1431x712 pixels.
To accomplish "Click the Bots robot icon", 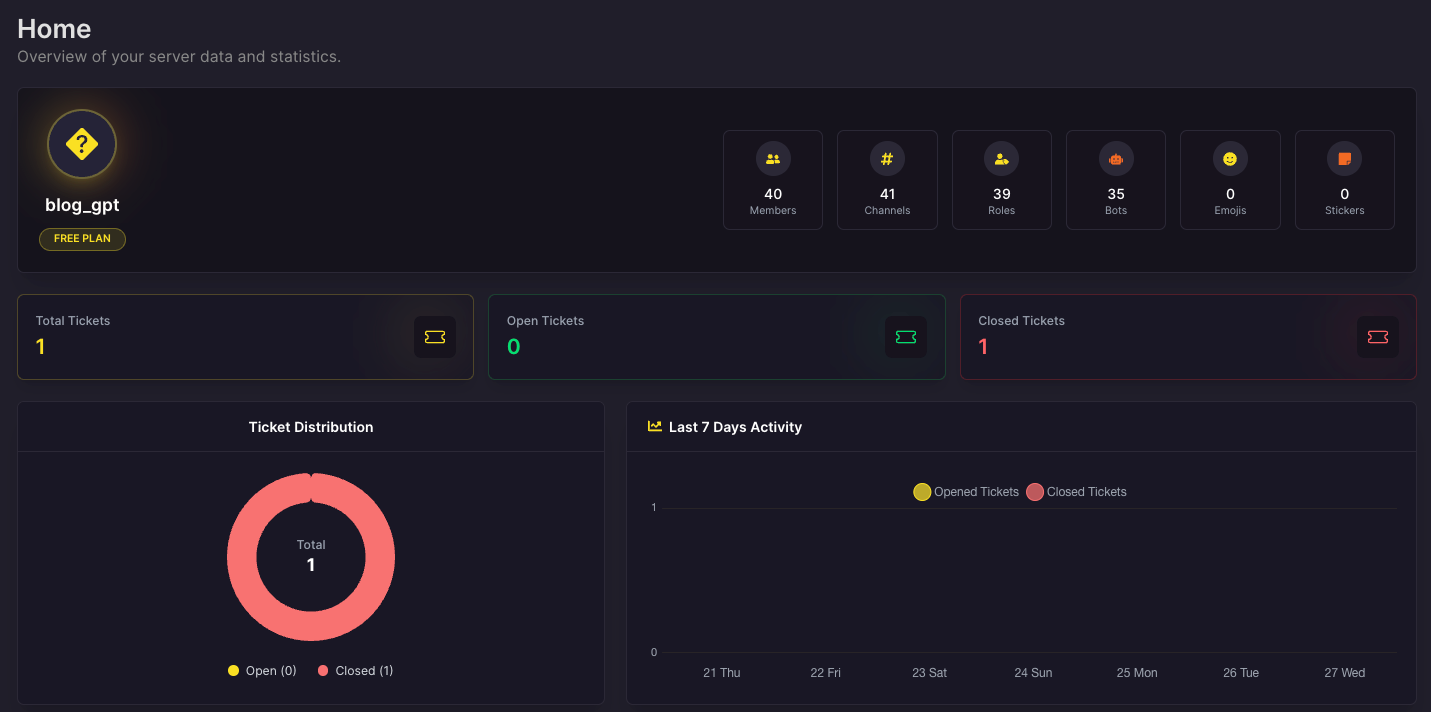I will (x=1116, y=158).
